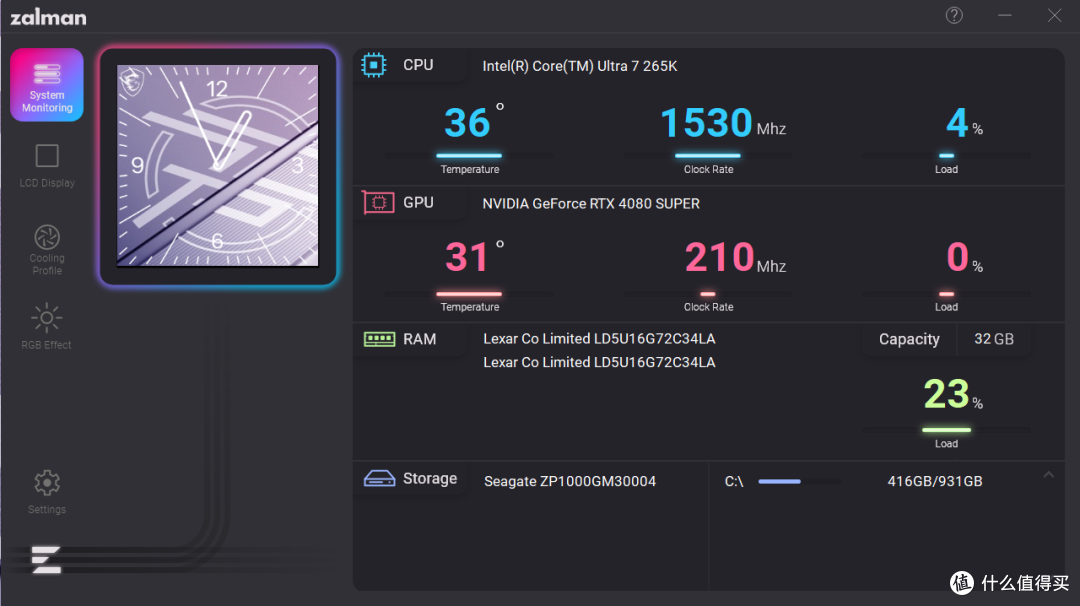Switch to the LCD Display section
This screenshot has height=606, width=1080.
47,166
